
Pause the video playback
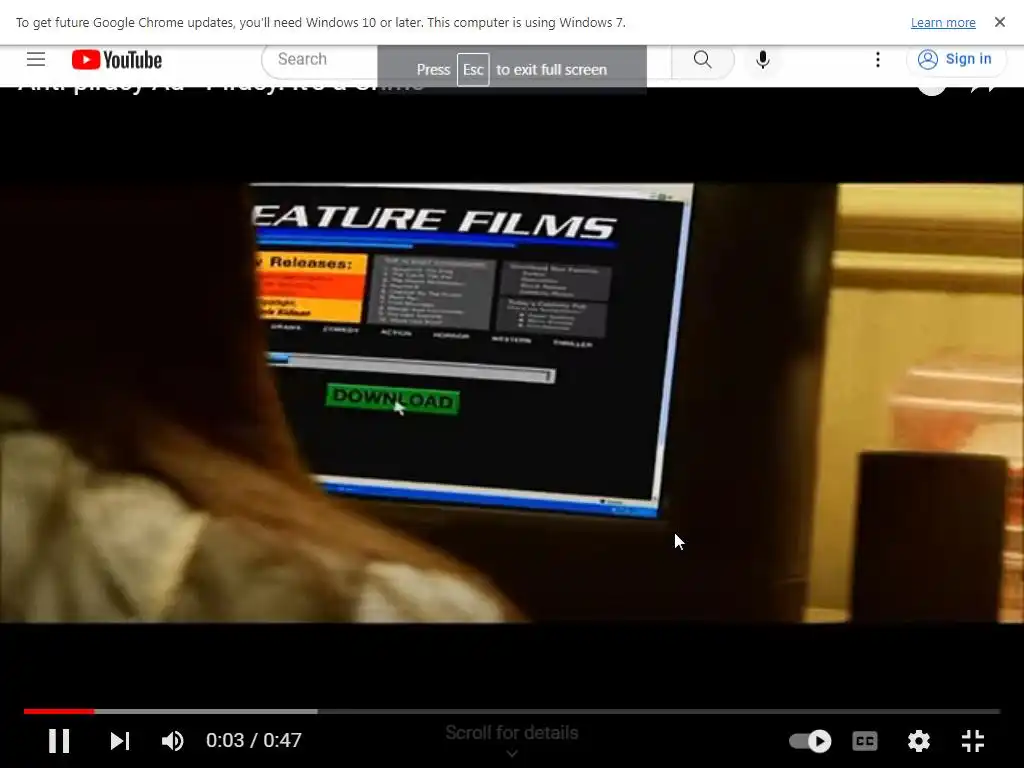pyautogui.click(x=59, y=741)
